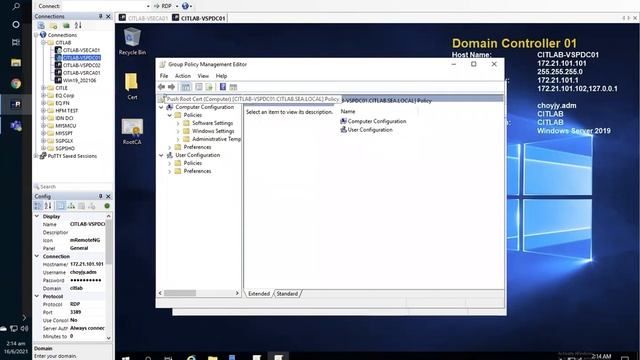
Task: Expand the EQ Corp connection folder
Action: tap(43, 96)
